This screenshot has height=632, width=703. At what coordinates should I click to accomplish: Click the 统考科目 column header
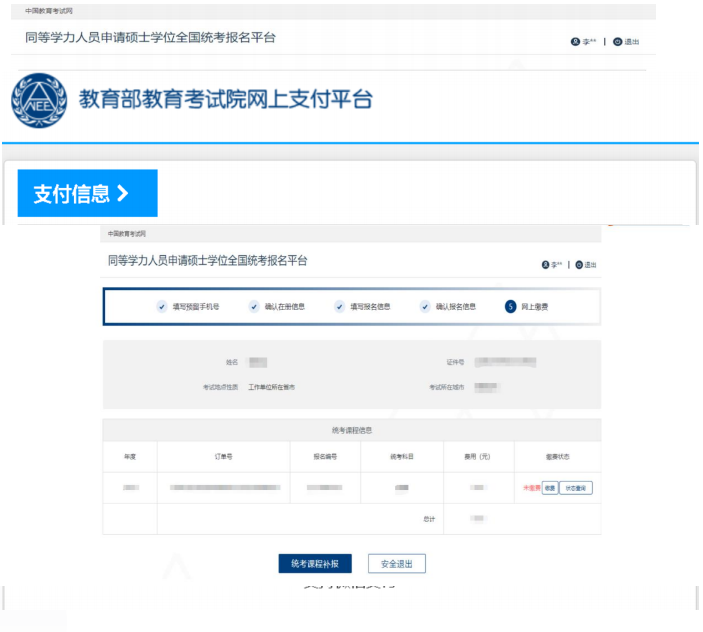402,457
